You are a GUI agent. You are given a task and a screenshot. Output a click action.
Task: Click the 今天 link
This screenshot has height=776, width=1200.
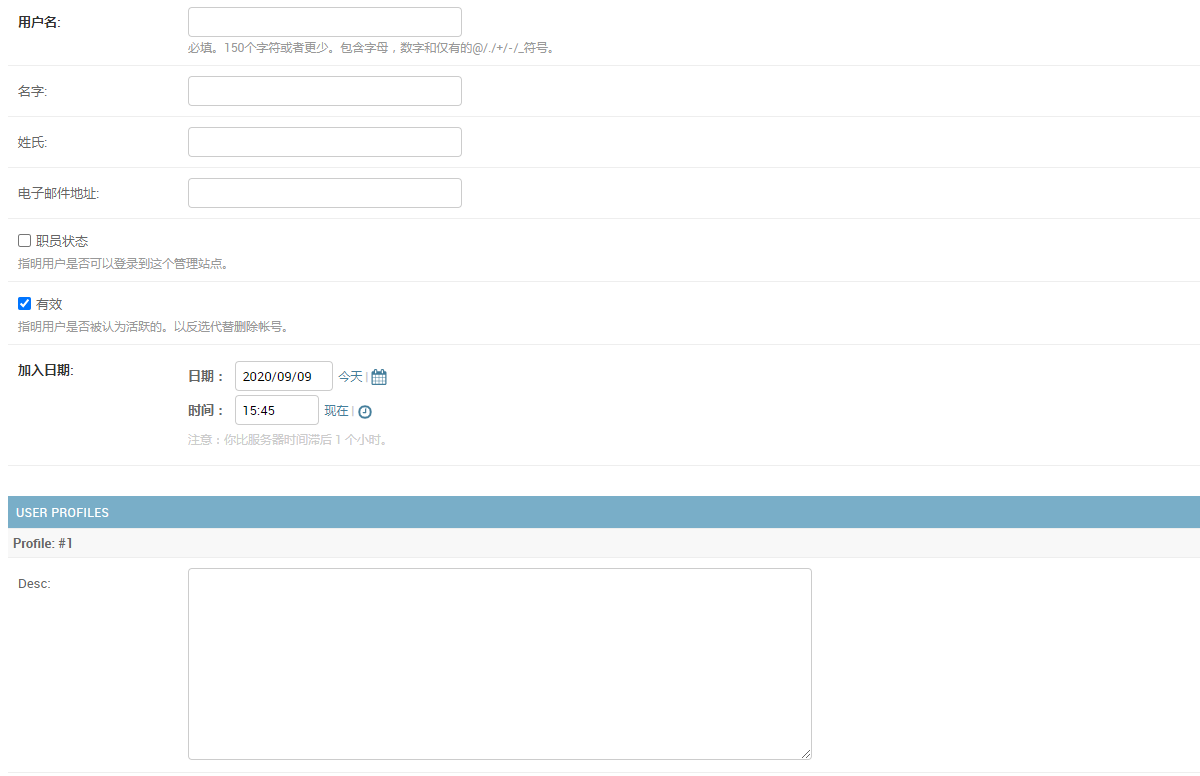350,377
